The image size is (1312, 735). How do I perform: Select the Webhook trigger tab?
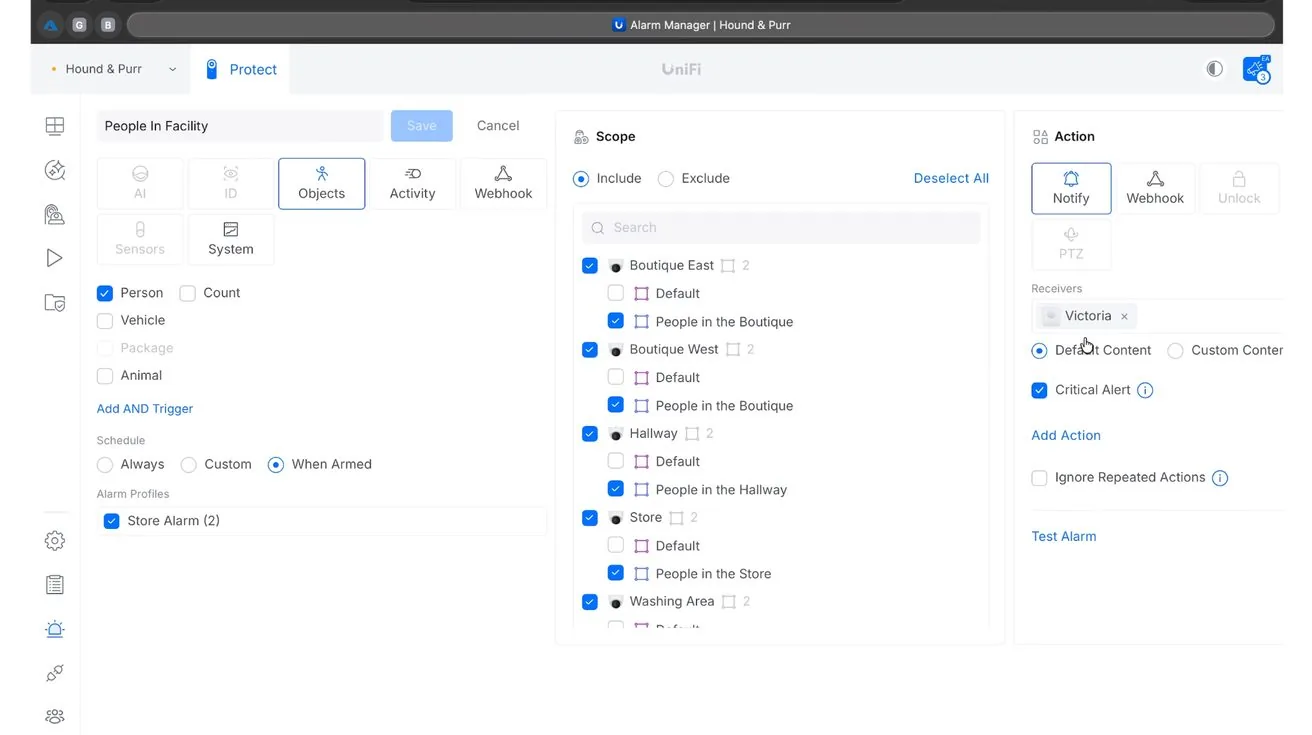(x=503, y=184)
